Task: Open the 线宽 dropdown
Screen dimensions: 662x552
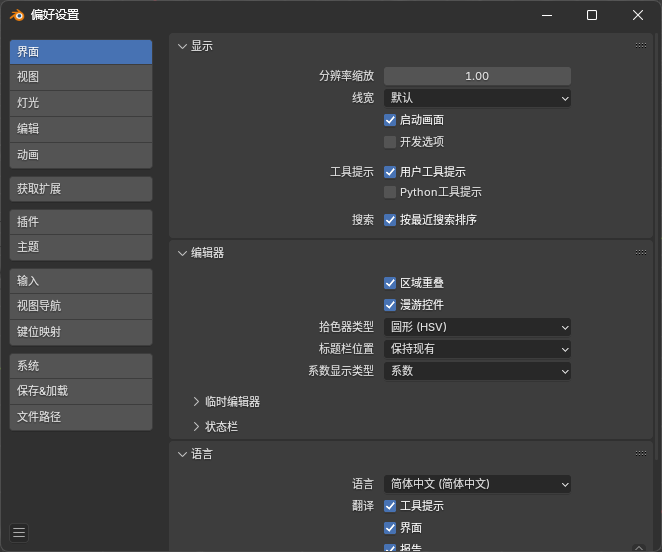Action: click(x=477, y=98)
